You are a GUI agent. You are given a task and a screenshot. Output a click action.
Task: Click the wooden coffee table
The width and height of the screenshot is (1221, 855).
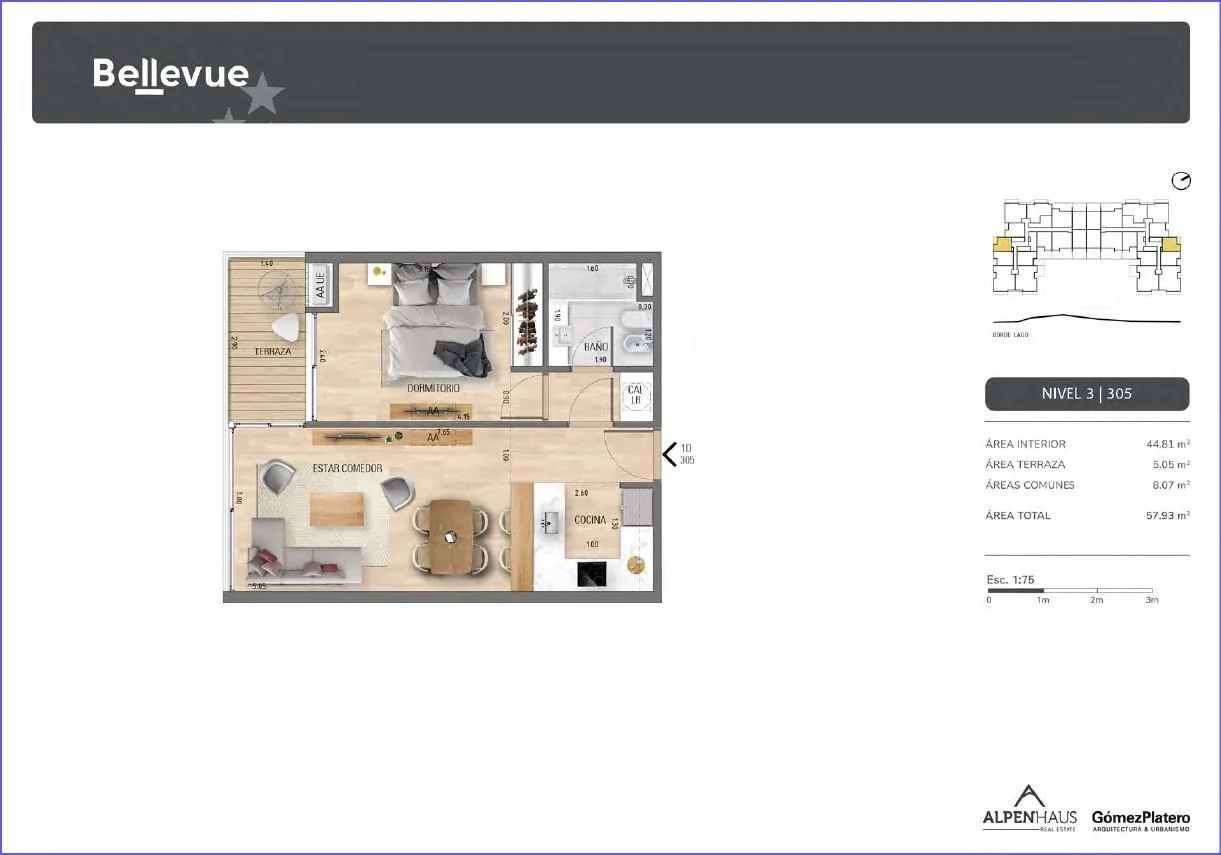click(x=337, y=509)
